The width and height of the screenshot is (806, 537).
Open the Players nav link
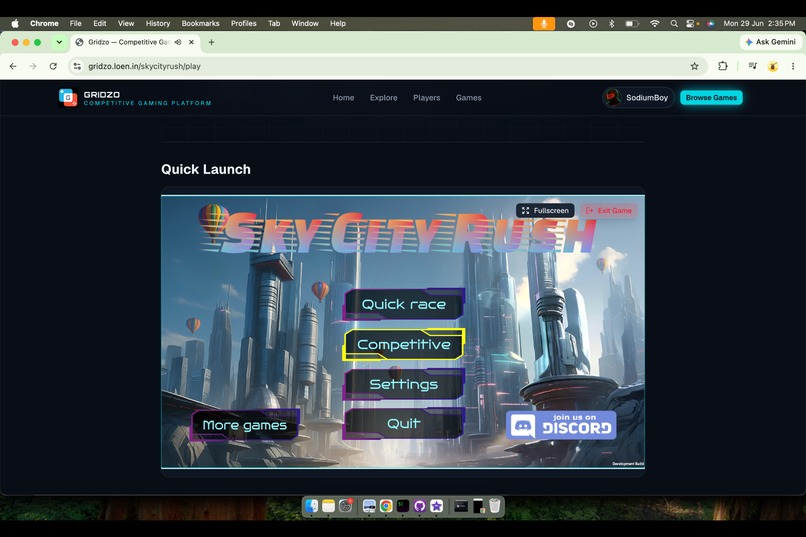coord(427,98)
